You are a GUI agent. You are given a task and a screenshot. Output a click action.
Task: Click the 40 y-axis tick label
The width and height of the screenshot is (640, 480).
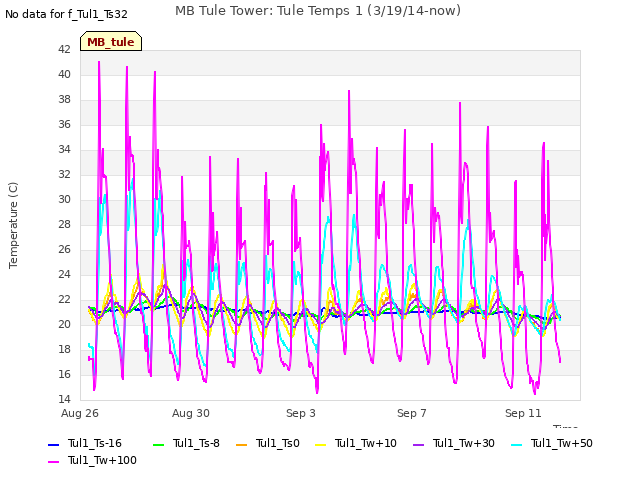(x=64, y=74)
